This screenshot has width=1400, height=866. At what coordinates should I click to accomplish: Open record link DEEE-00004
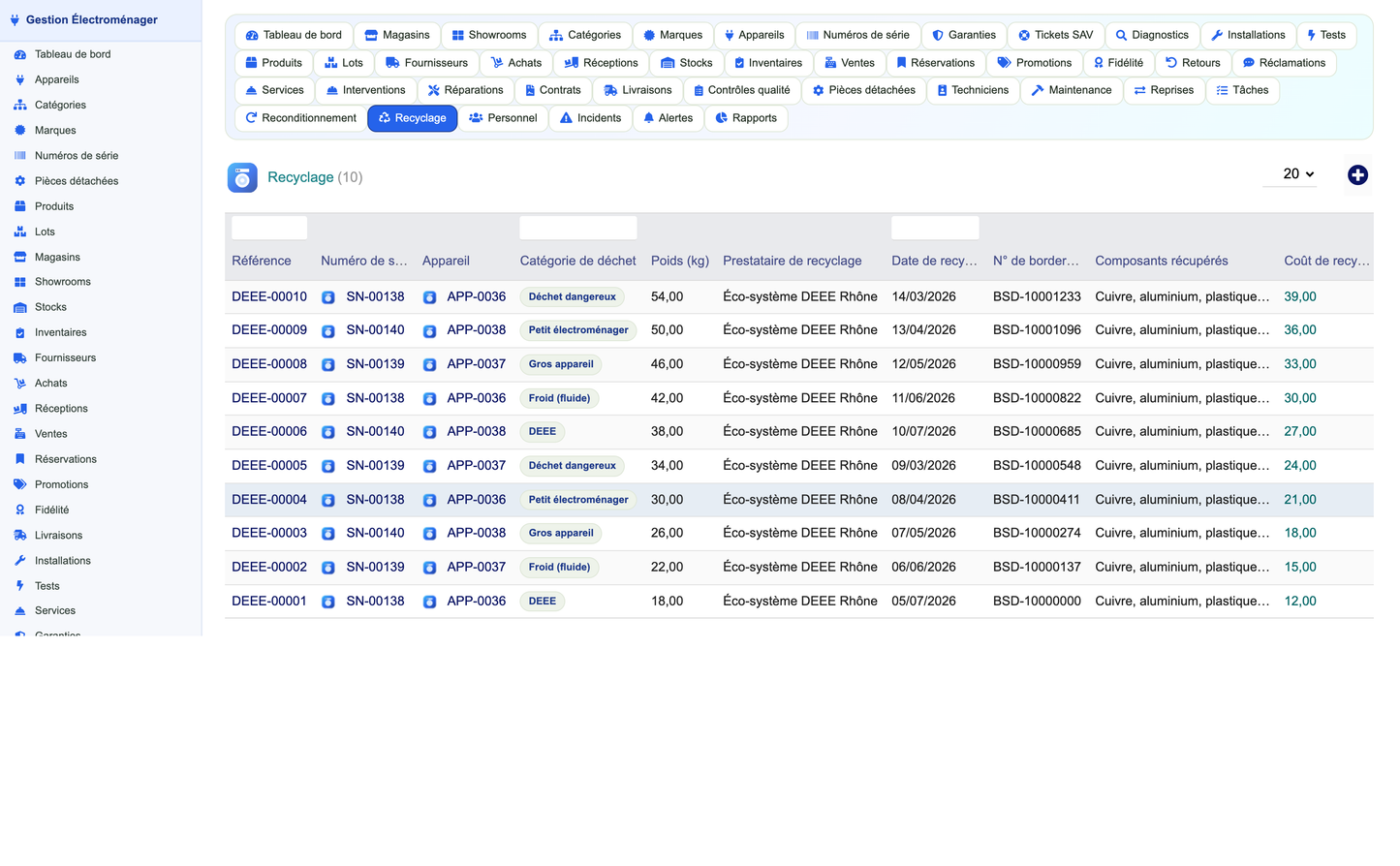[x=269, y=500]
